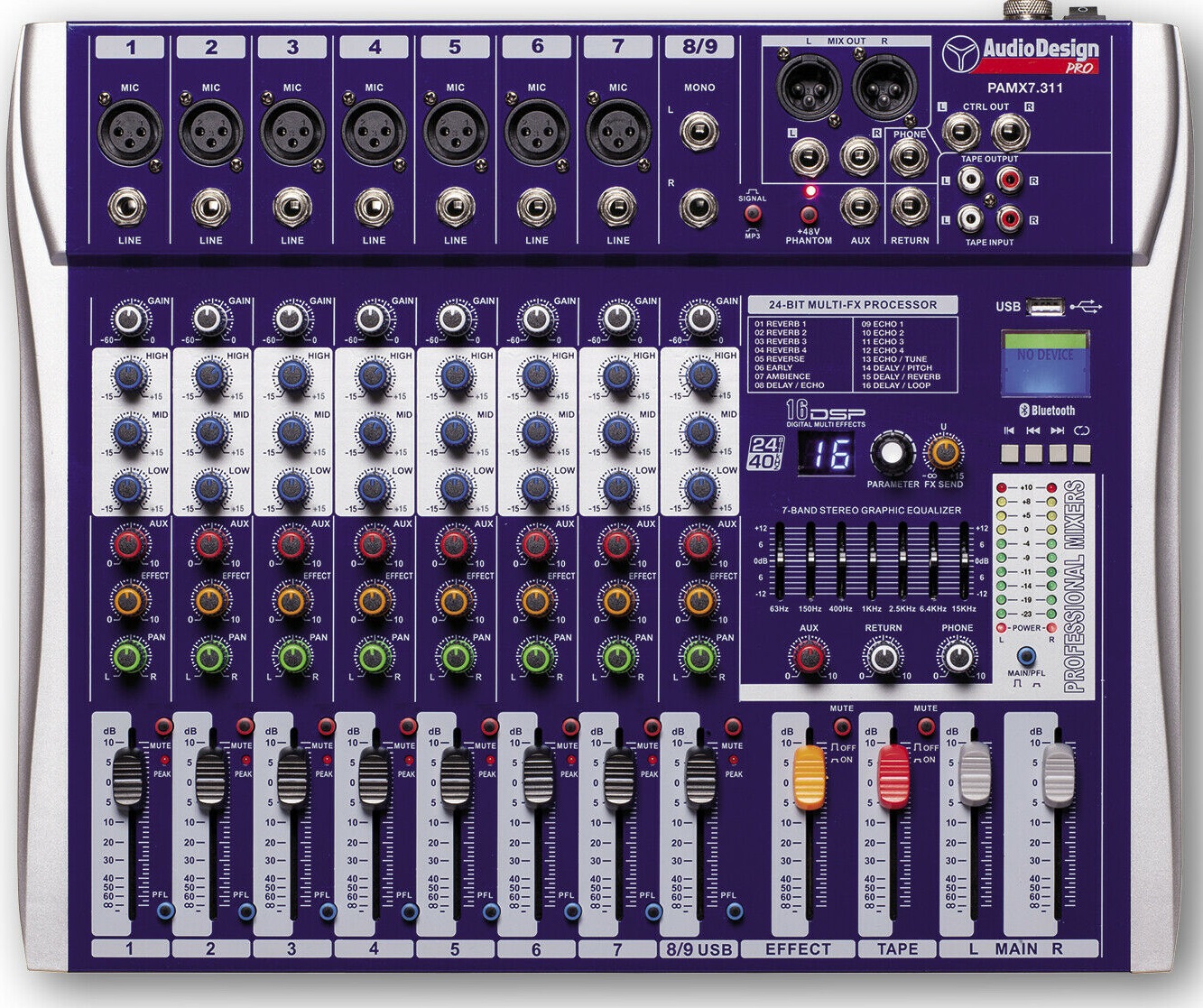This screenshot has width=1203, height=1008.
Task: Click the channel 1 GAIN knob
Action: (128, 319)
